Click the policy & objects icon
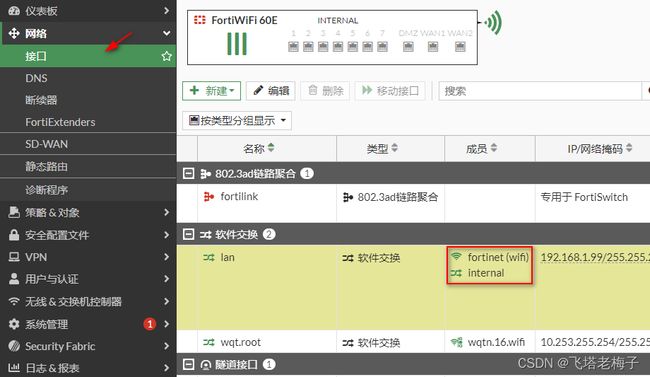This screenshot has height=377, width=650. pyautogui.click(x=14, y=212)
